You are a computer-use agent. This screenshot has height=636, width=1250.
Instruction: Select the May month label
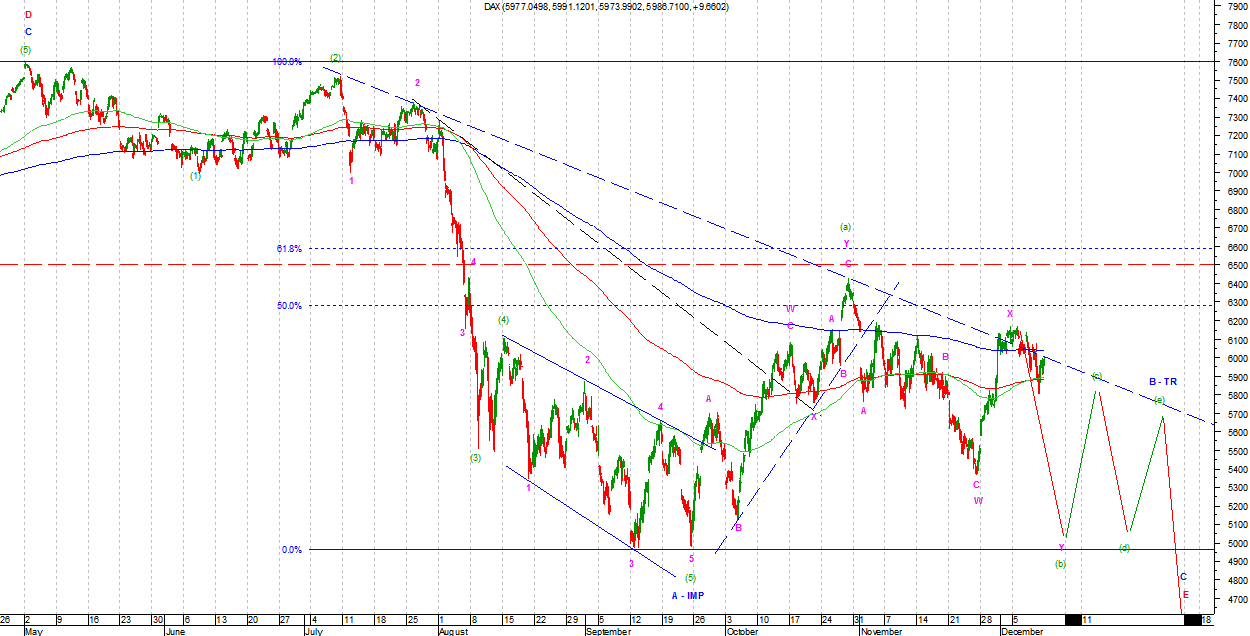(x=34, y=631)
